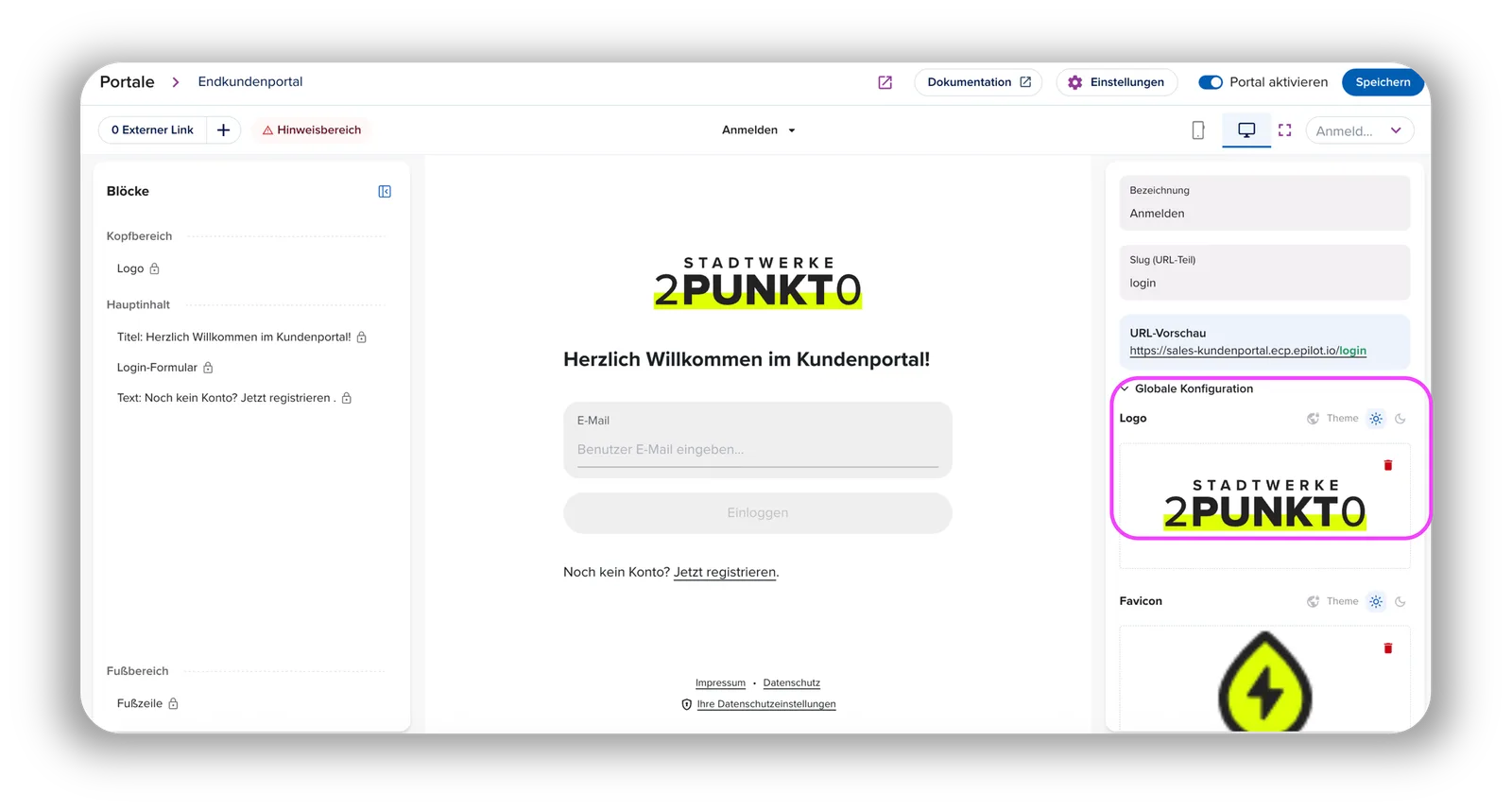
Task: Open Ihre Datenschutzeinstellungen link
Action: [x=766, y=704]
